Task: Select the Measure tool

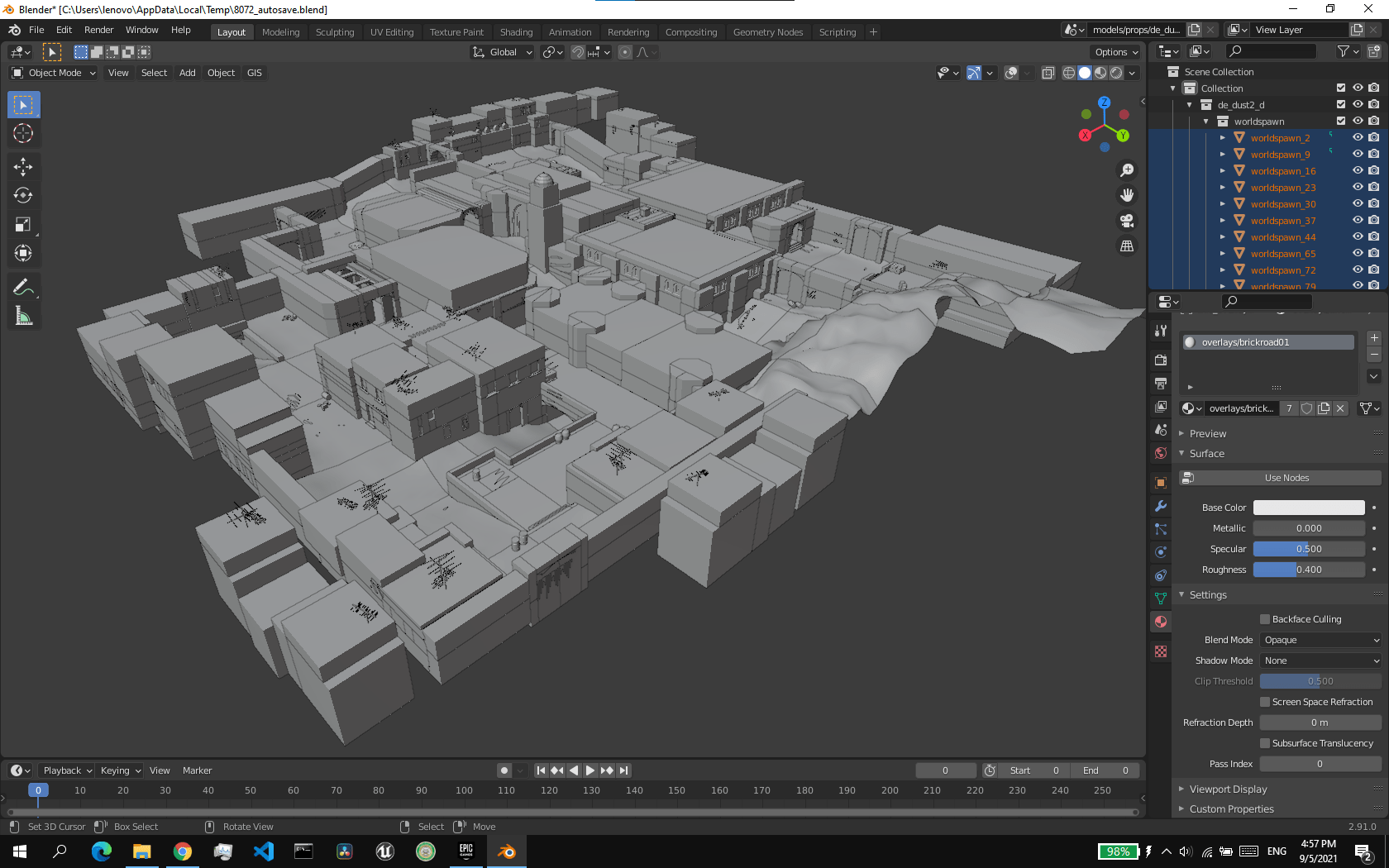Action: tap(23, 316)
